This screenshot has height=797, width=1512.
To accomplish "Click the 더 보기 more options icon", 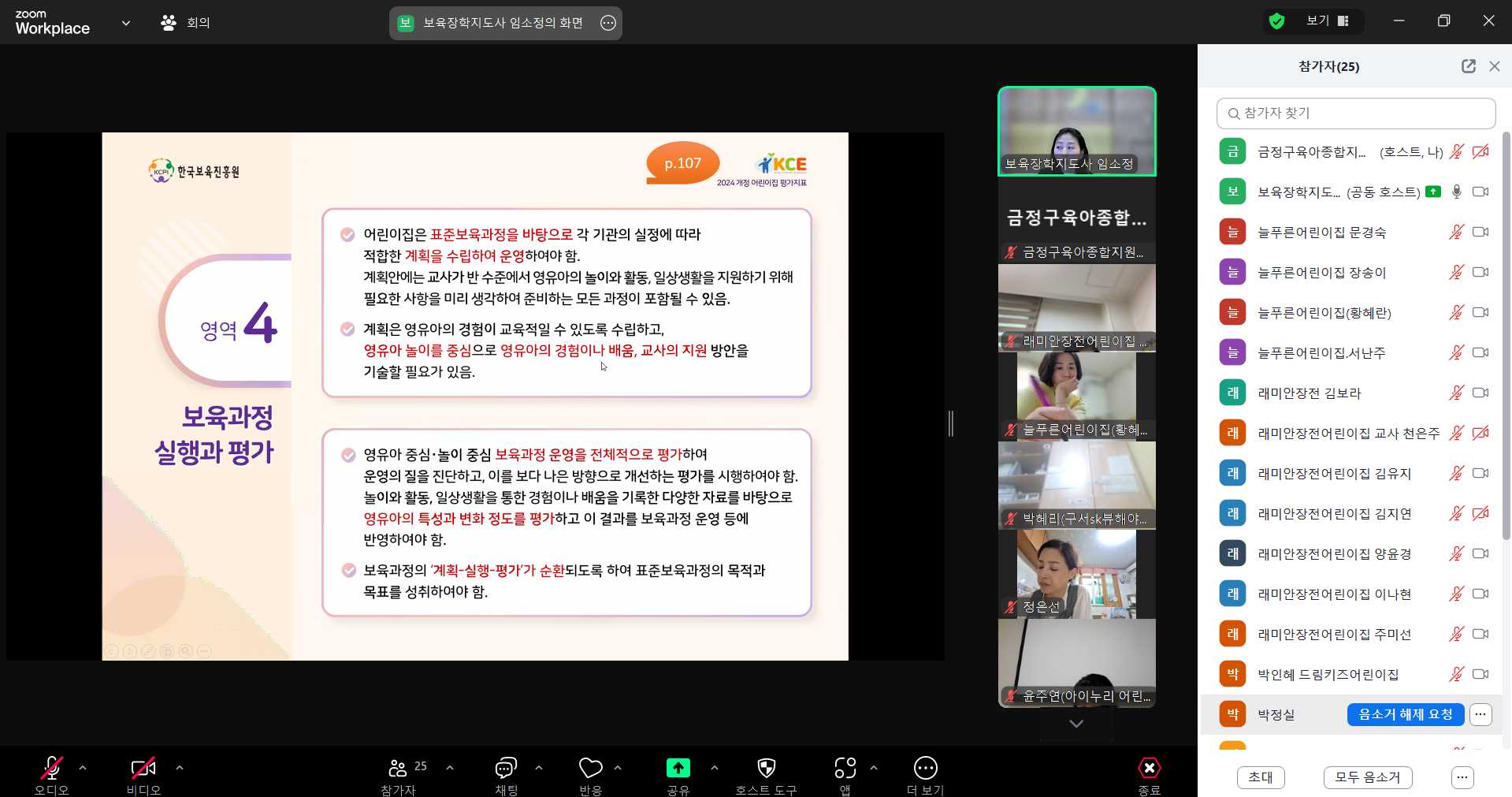I will (925, 768).
